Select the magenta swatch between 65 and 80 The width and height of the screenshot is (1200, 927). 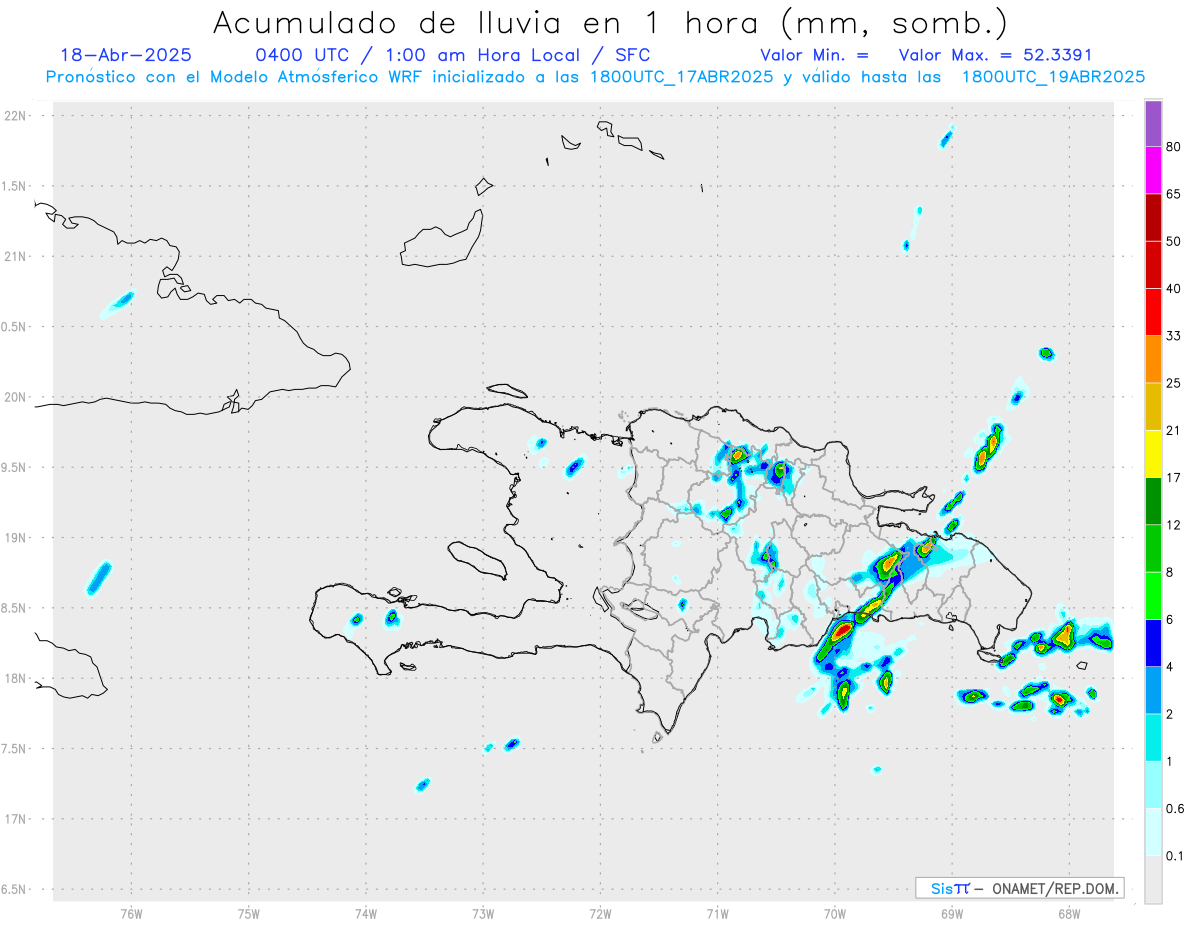1153,170
